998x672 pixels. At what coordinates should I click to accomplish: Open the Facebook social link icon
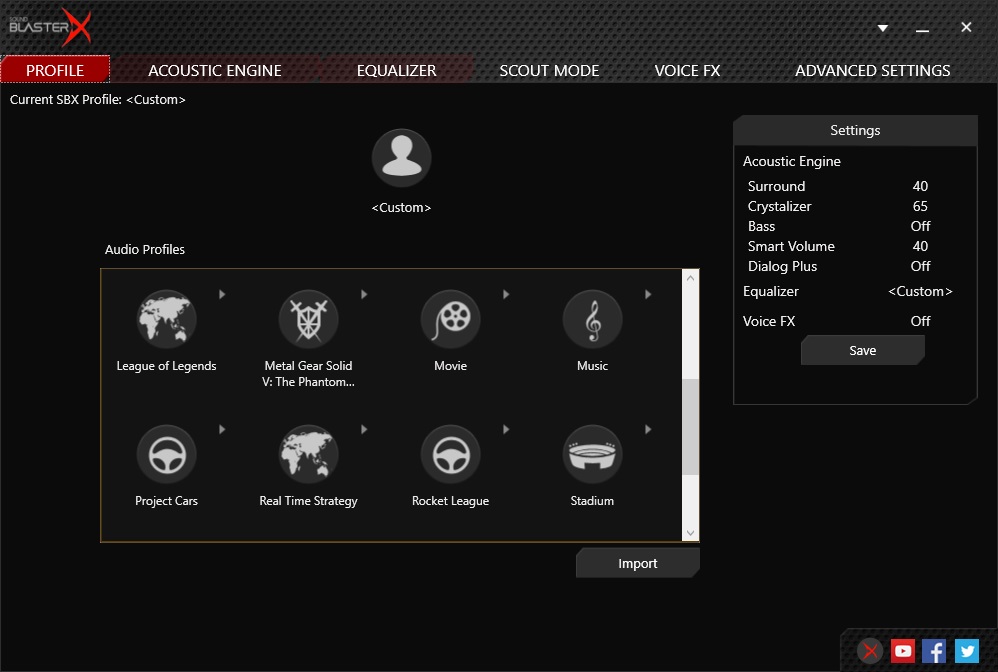[934, 651]
